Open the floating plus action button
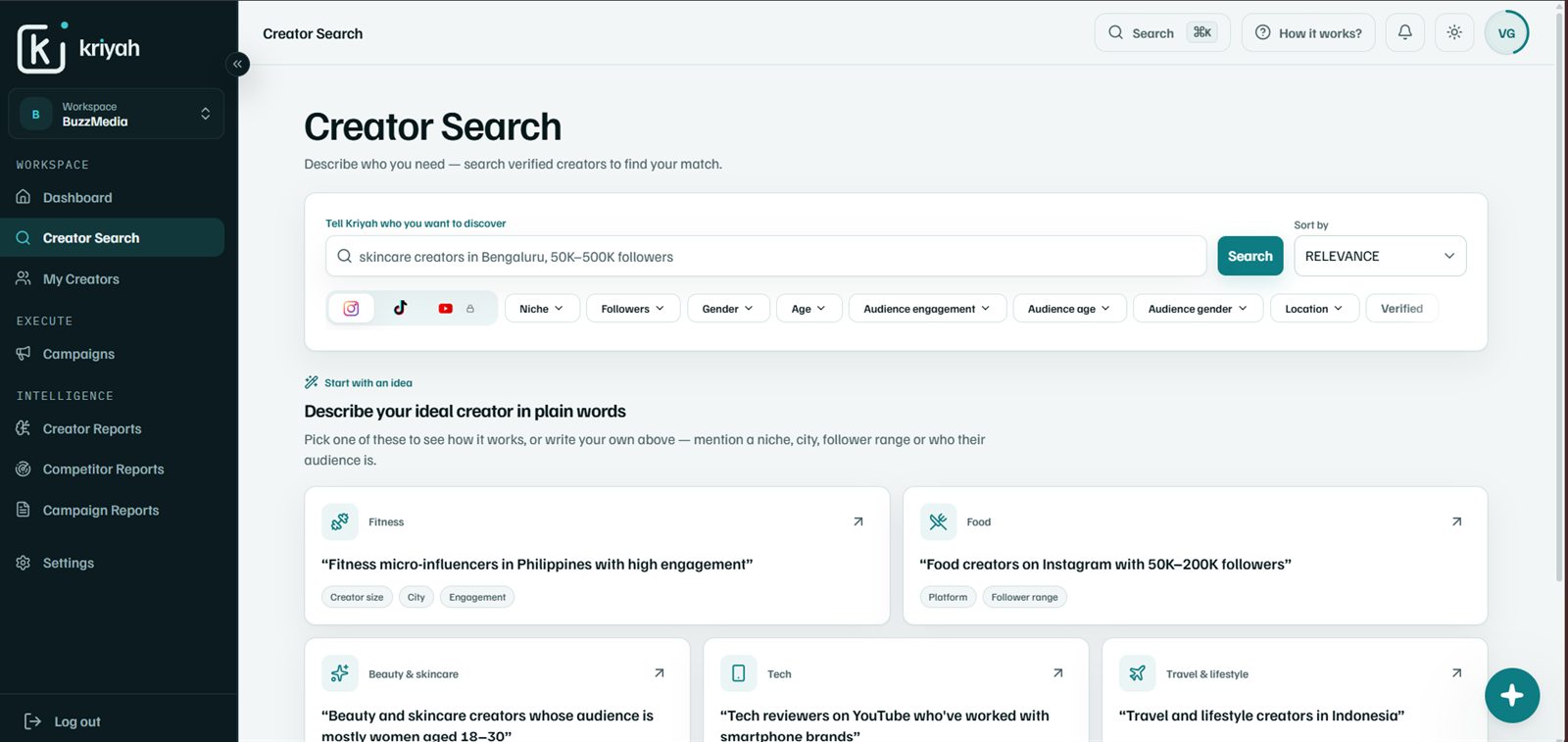 tap(1511, 695)
